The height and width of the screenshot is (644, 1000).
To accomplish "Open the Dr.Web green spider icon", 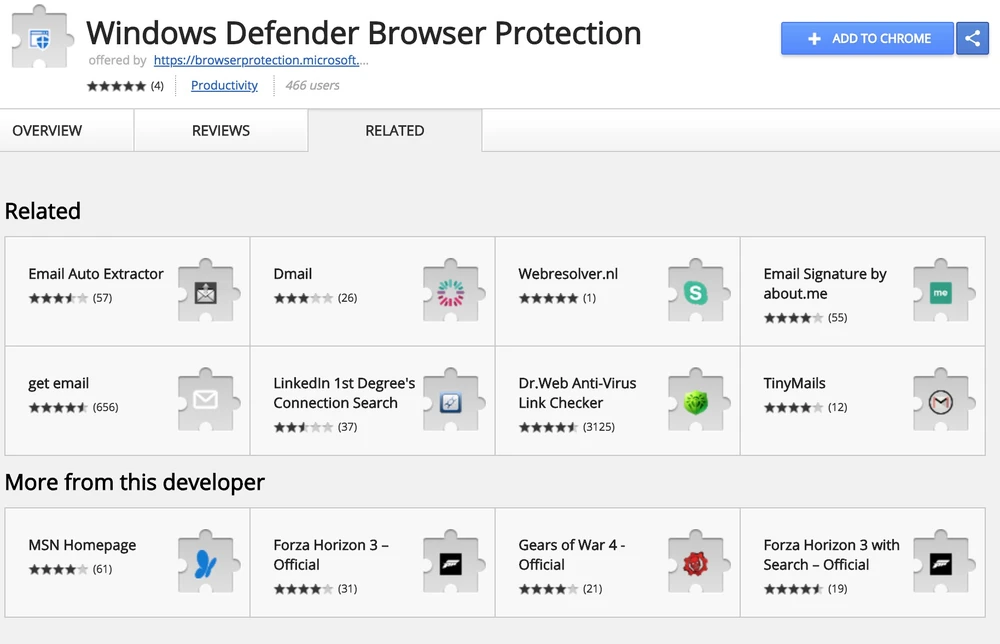I will 695,402.
